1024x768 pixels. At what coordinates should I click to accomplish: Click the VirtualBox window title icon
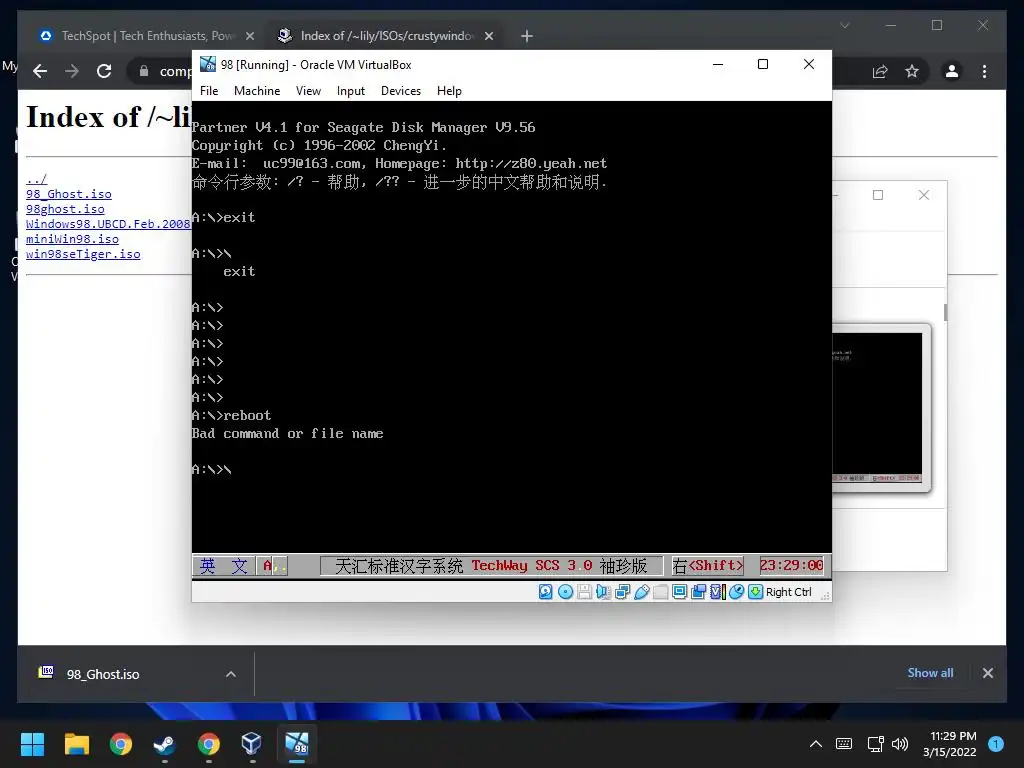pos(208,64)
